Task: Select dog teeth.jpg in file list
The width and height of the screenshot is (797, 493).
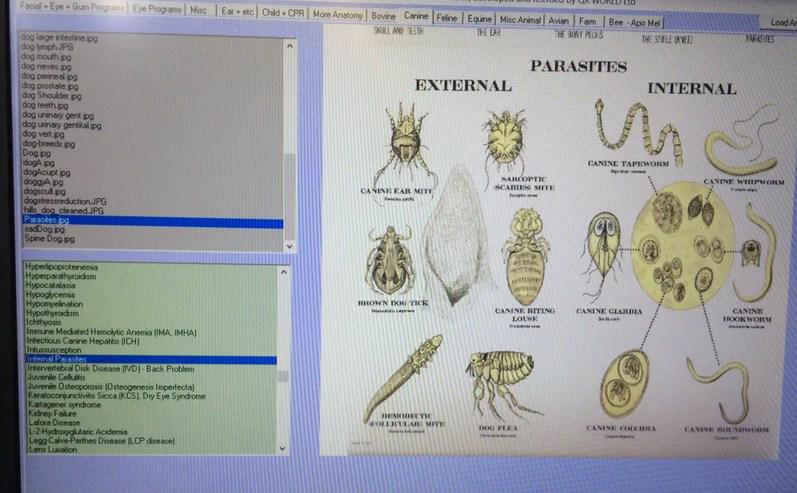Action: [x=44, y=105]
